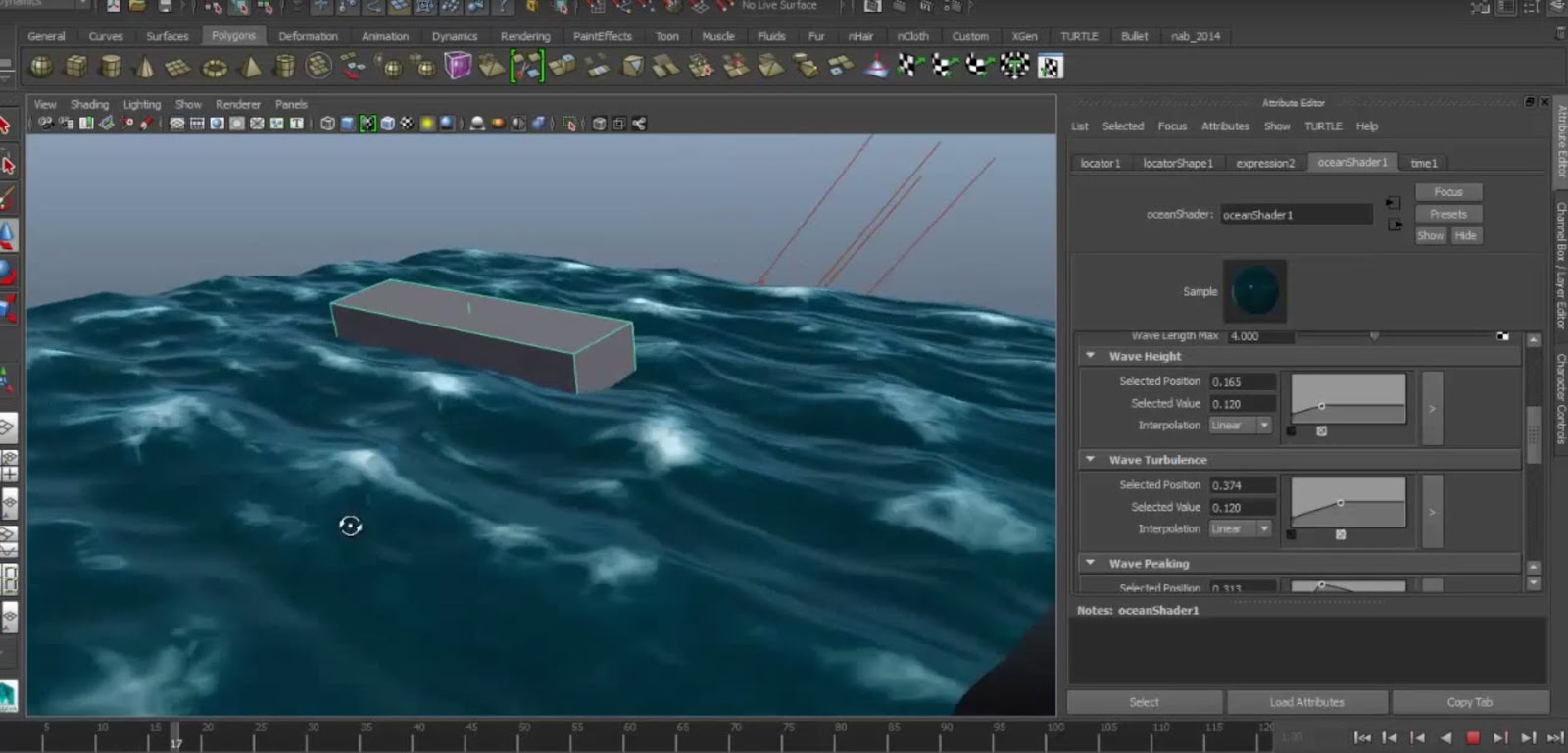Choose the Select tool in the toolbox
The image size is (1568, 753).
(8, 125)
